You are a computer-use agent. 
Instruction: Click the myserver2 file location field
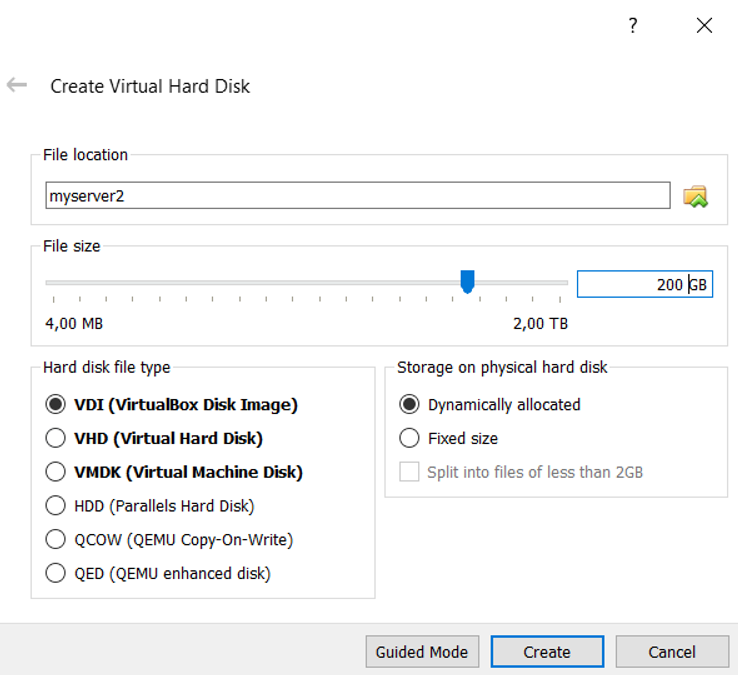[358, 195]
